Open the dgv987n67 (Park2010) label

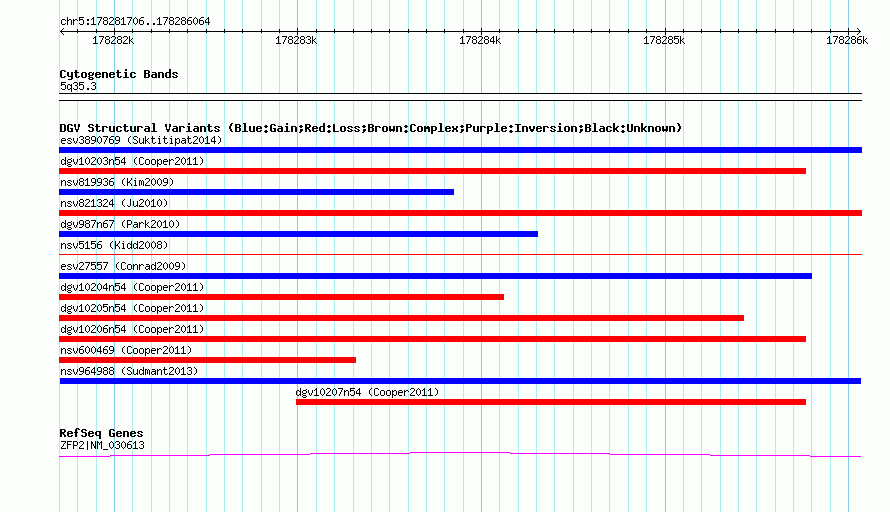click(x=120, y=224)
